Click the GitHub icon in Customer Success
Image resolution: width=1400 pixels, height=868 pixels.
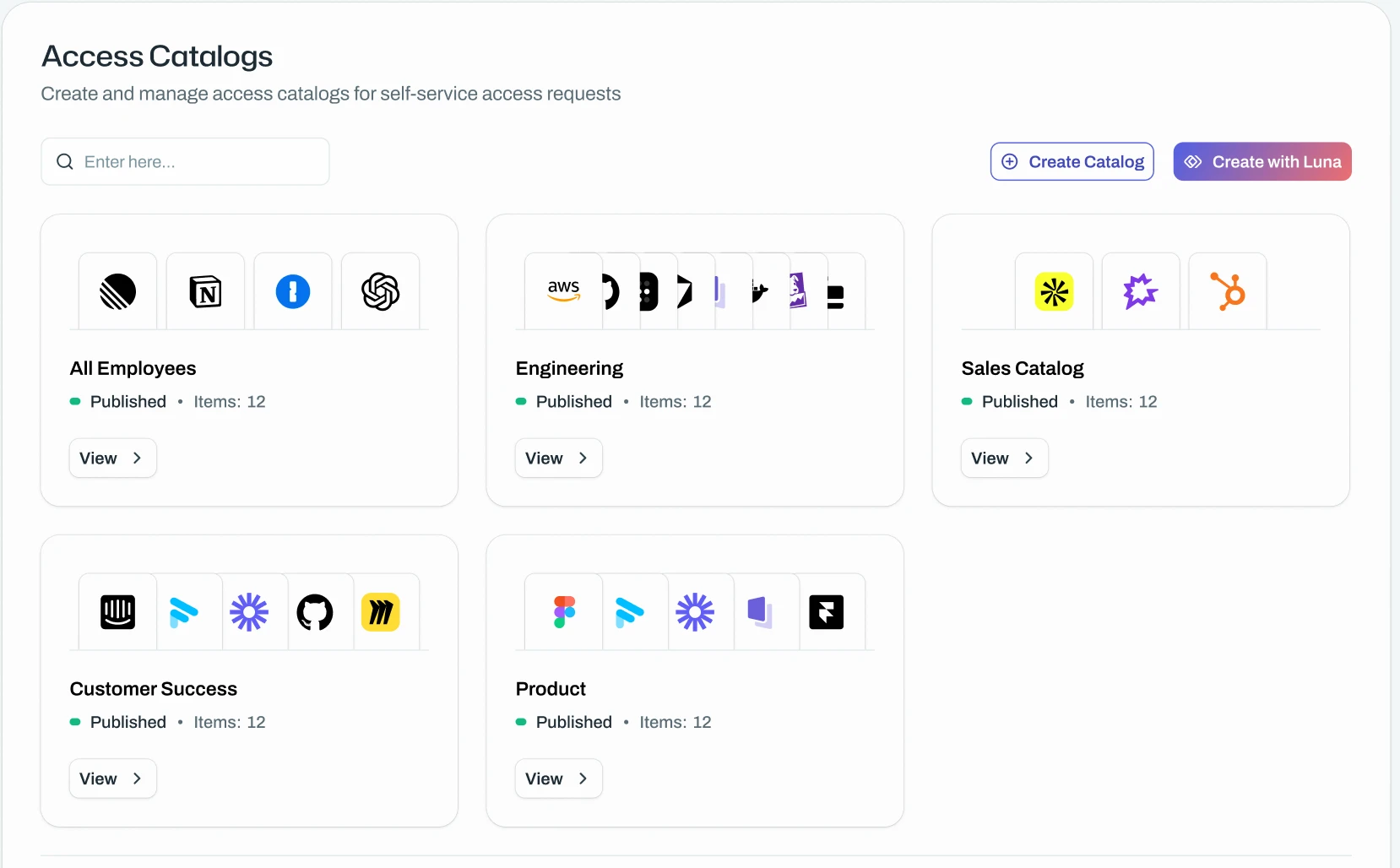pyautogui.click(x=315, y=612)
